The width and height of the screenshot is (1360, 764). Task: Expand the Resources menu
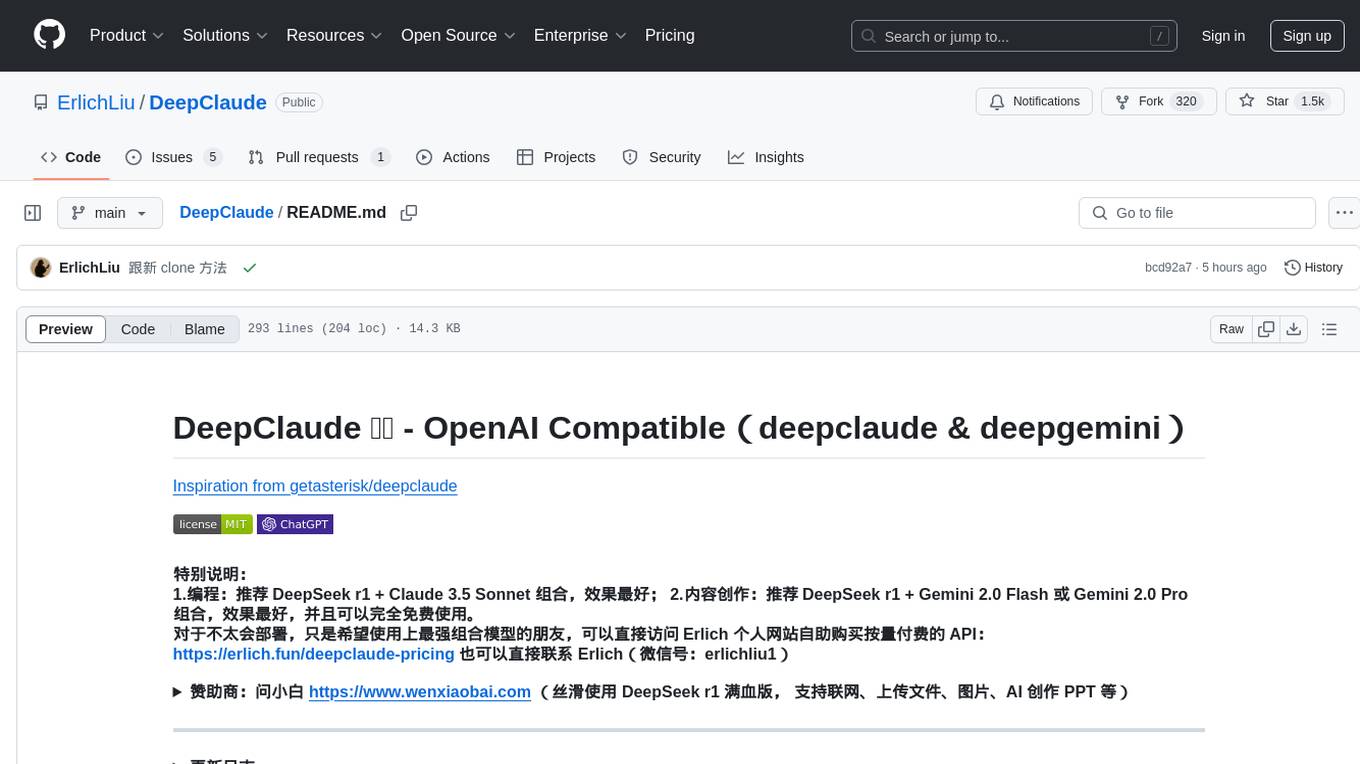click(334, 35)
